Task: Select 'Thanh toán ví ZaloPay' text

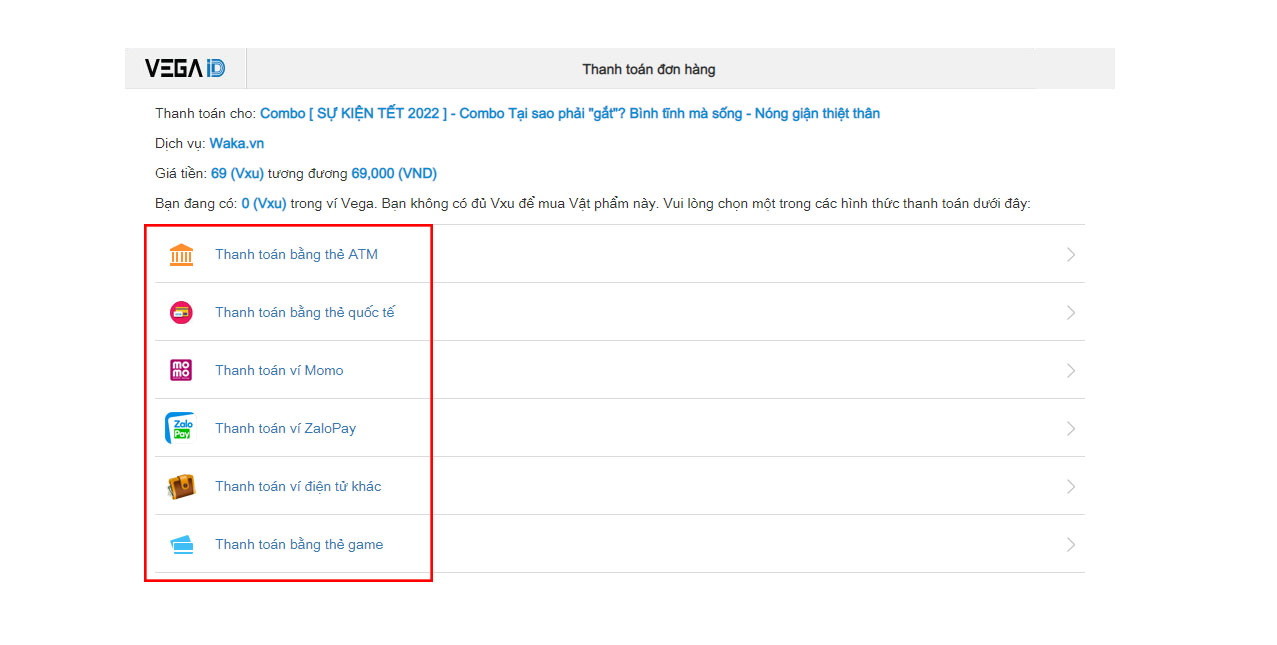Action: click(x=285, y=429)
